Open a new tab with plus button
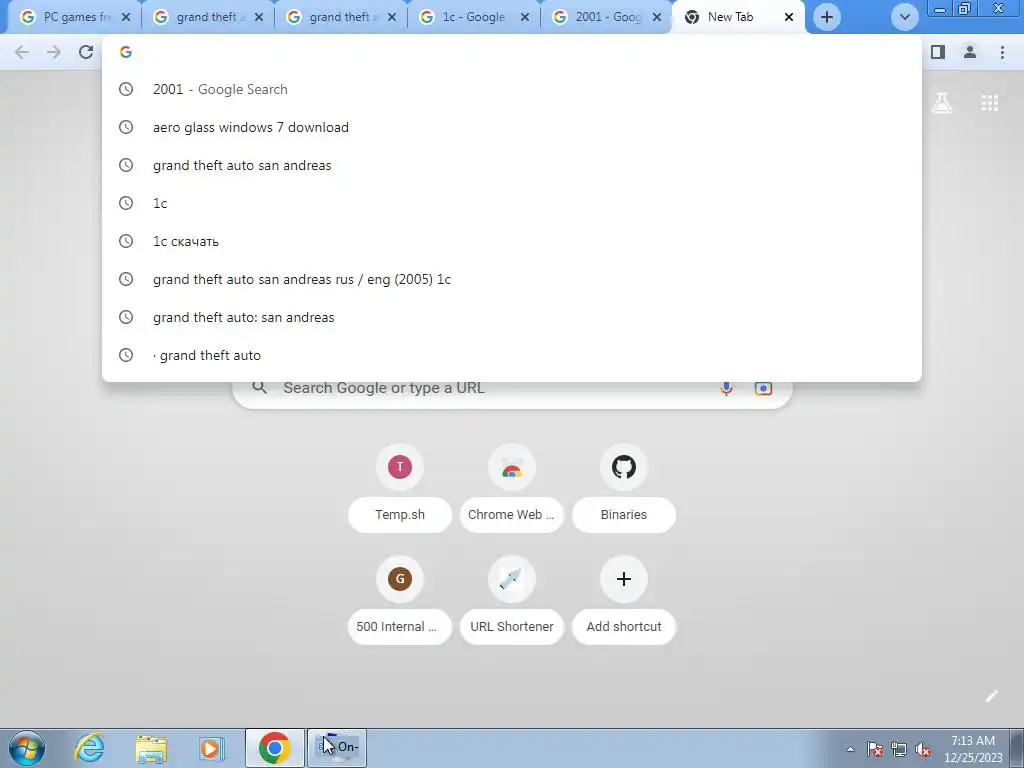 click(x=827, y=17)
